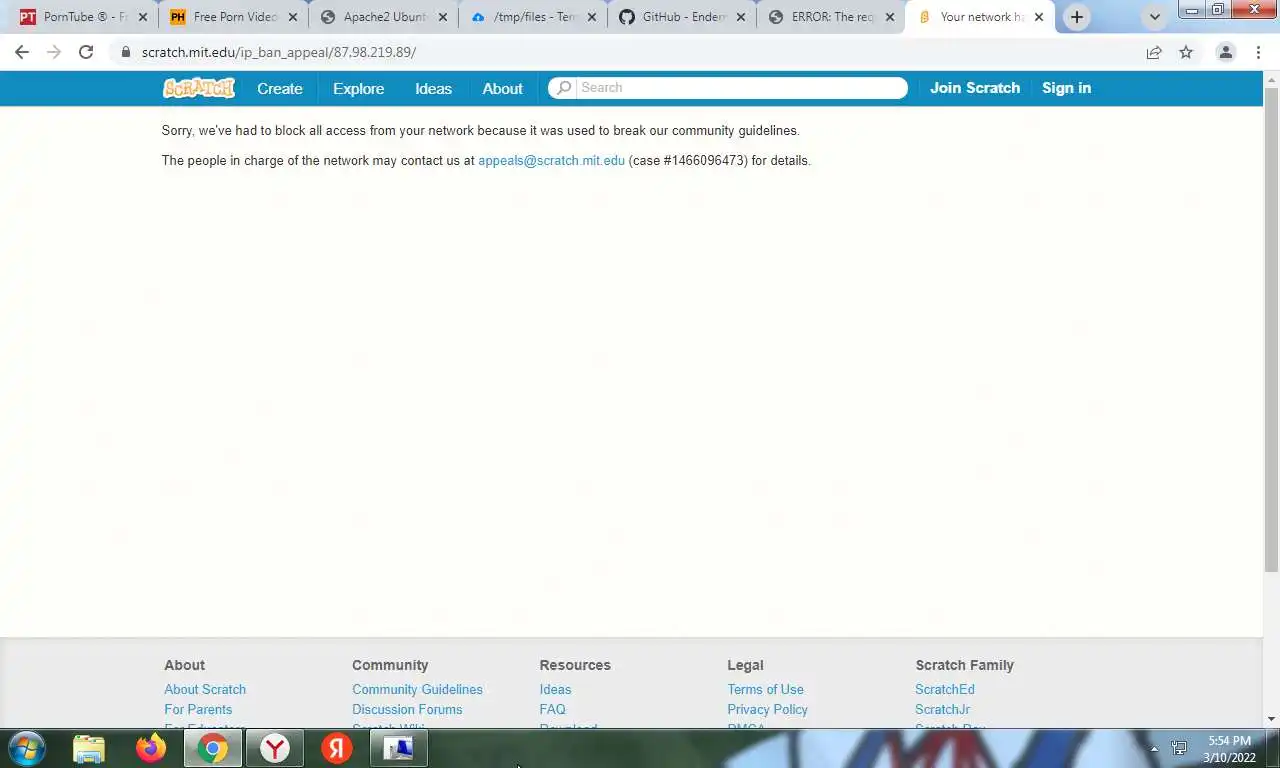Click the case #1466096473 text
1280x768 pixels.
pyautogui.click(x=688, y=160)
